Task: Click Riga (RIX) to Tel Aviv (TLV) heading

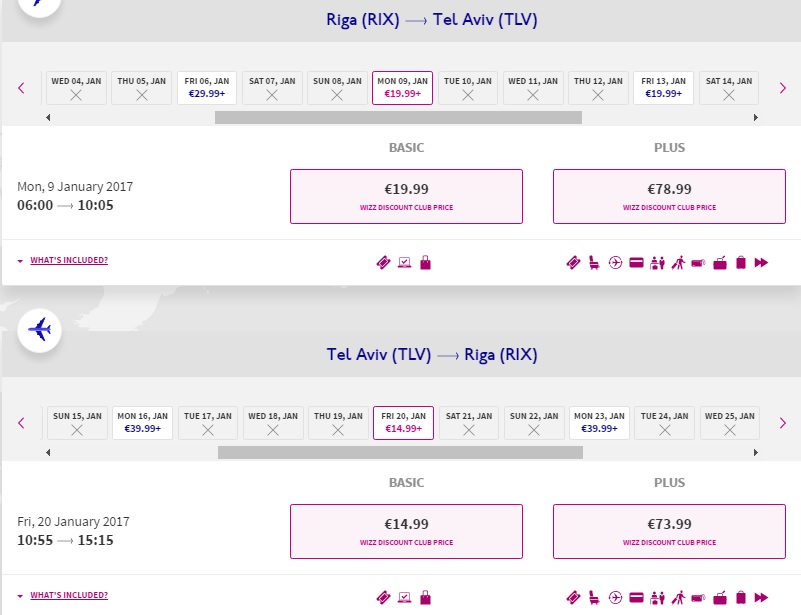Action: 432,19
